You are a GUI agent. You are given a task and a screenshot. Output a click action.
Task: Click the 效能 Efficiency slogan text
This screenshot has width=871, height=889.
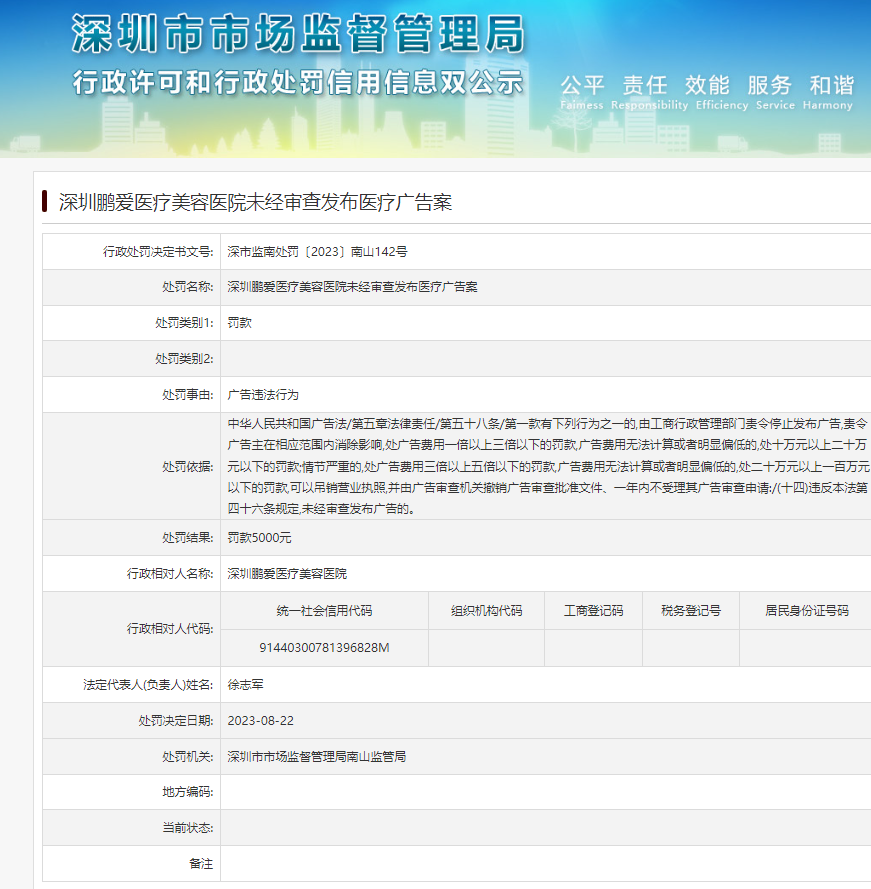tap(722, 92)
